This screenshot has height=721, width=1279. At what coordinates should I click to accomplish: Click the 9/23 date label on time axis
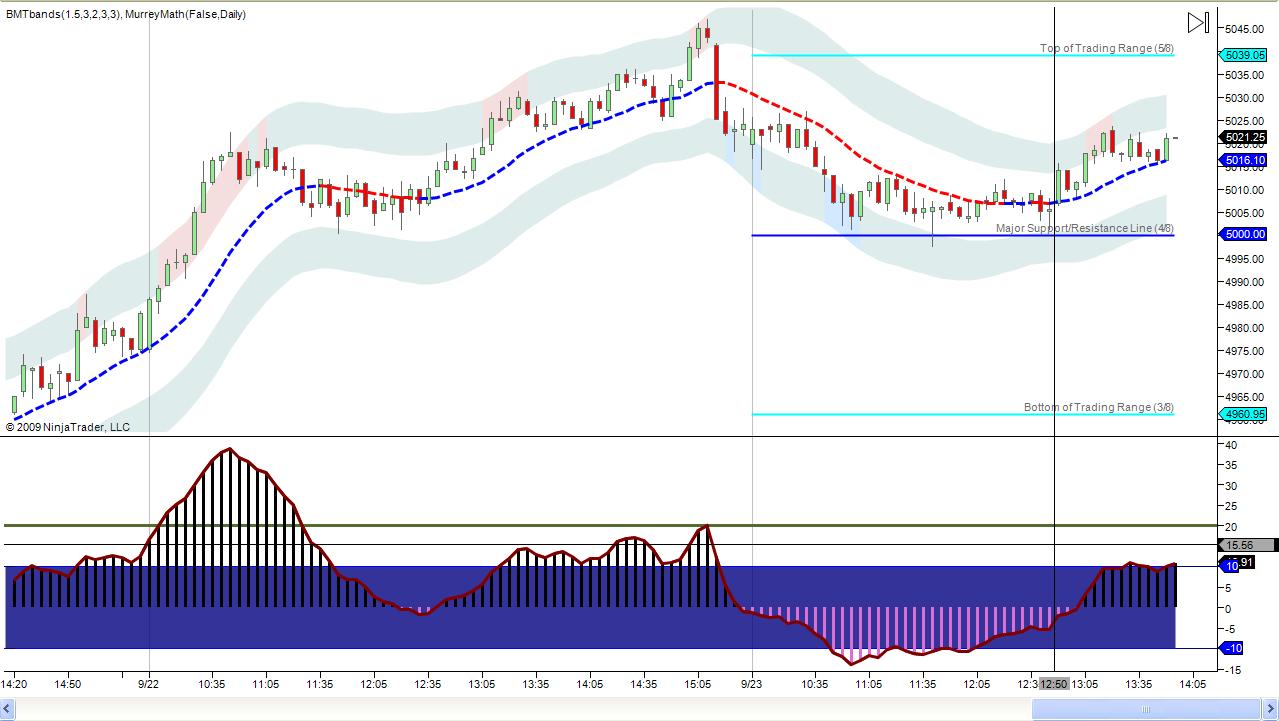pos(752,684)
